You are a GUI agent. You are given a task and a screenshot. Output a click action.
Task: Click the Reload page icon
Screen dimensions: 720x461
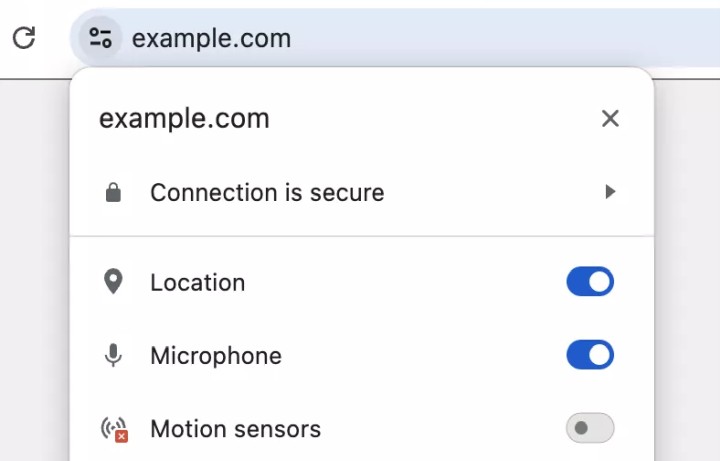tap(23, 39)
